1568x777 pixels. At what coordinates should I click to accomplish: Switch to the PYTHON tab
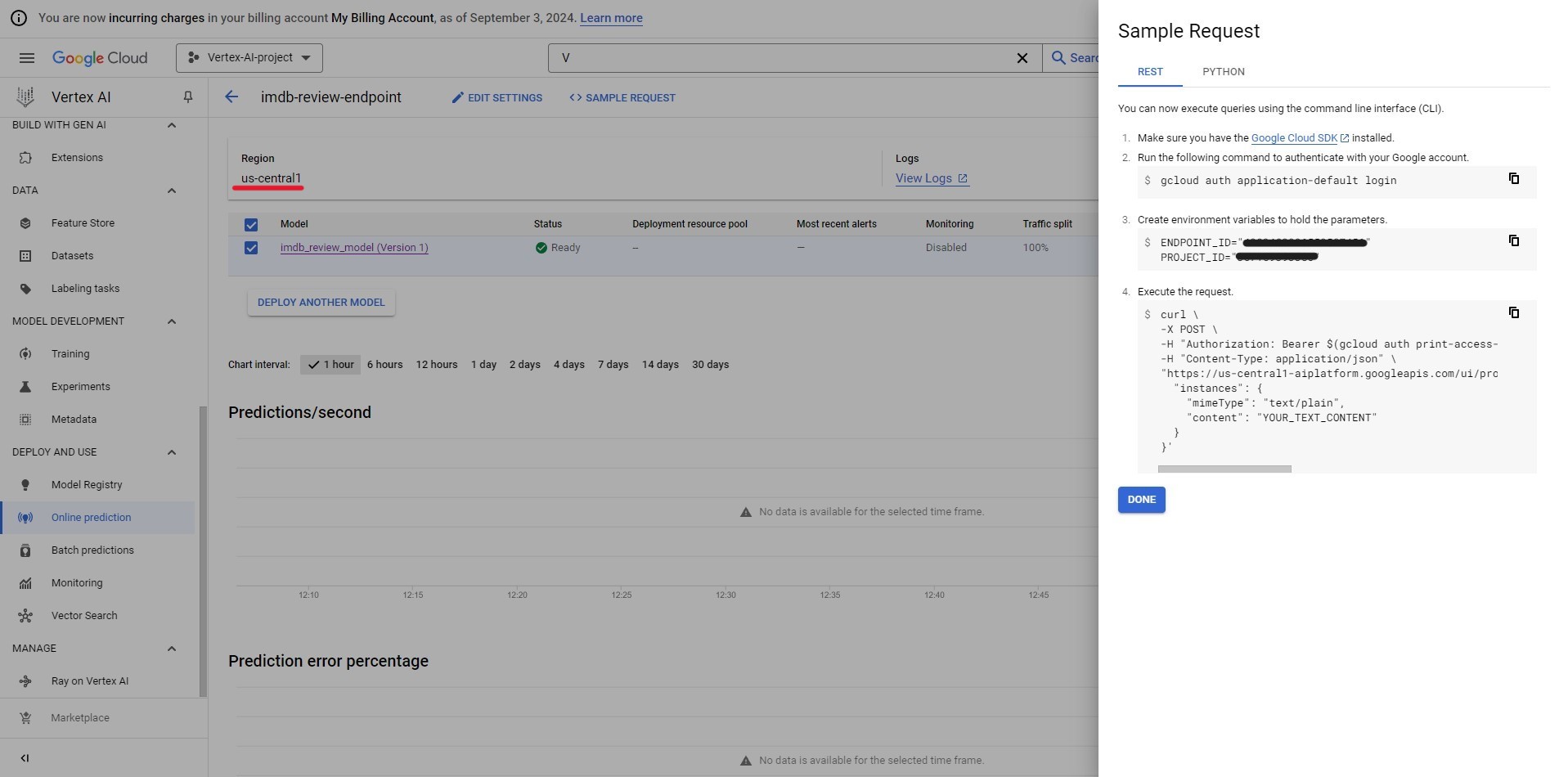[x=1224, y=72]
